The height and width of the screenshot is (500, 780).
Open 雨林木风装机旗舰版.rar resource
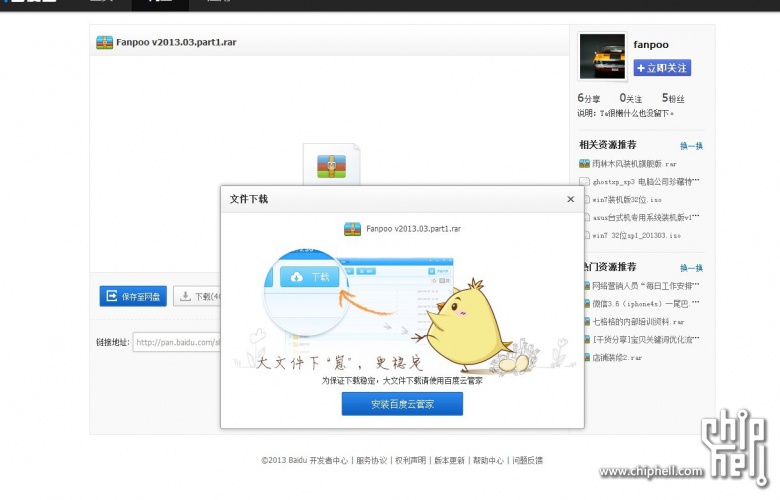[634, 164]
